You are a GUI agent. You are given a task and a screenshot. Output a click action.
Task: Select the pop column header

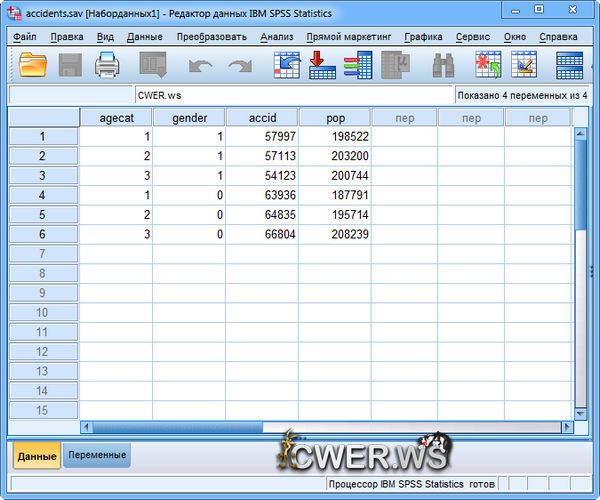point(335,117)
